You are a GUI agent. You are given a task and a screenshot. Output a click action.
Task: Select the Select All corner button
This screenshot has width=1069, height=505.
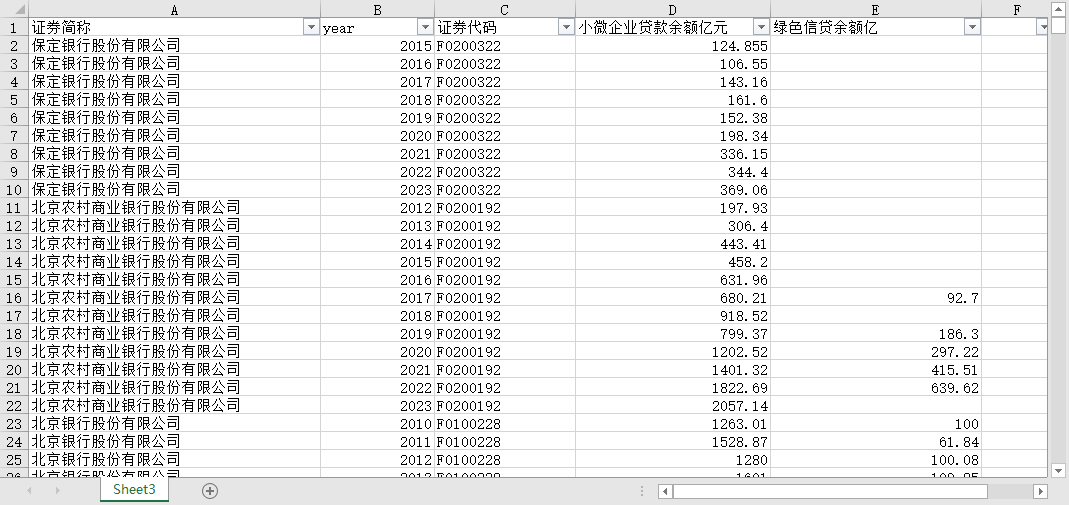click(14, 9)
